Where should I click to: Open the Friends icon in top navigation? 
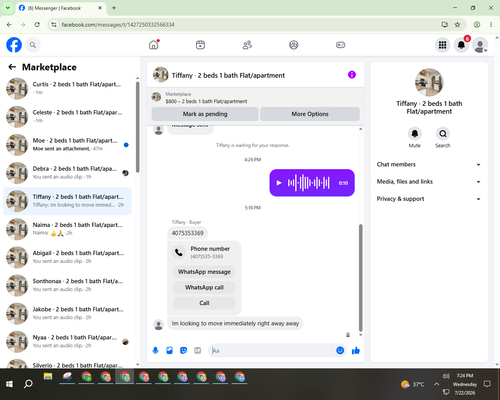point(247,45)
